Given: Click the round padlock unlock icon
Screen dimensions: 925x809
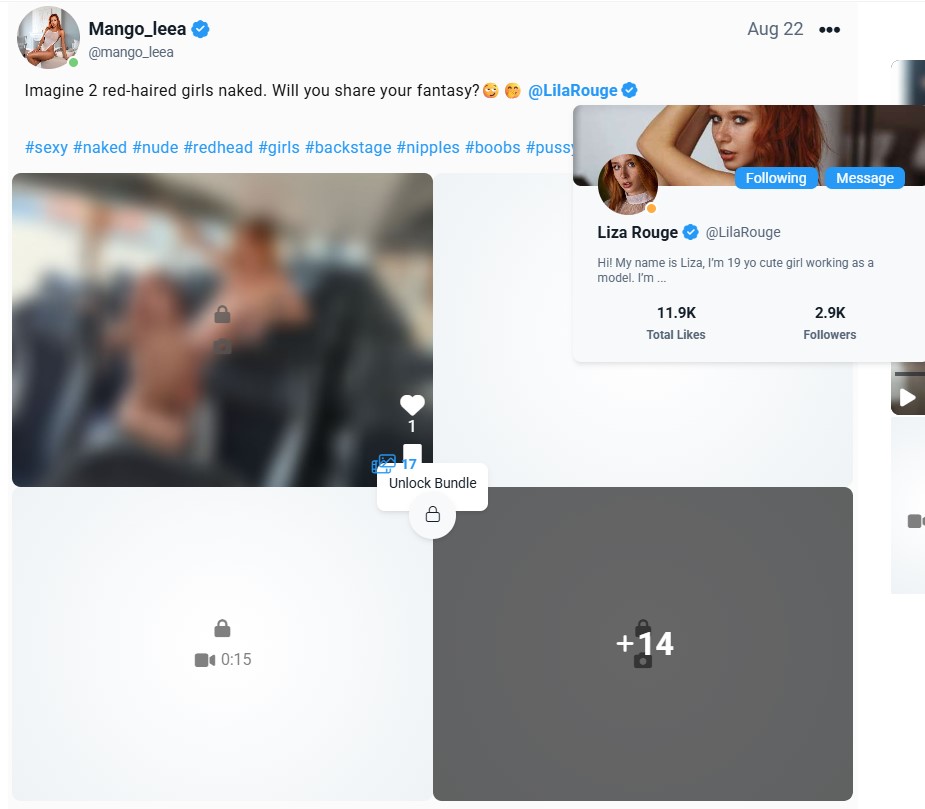Looking at the screenshot, I should pos(433,515).
